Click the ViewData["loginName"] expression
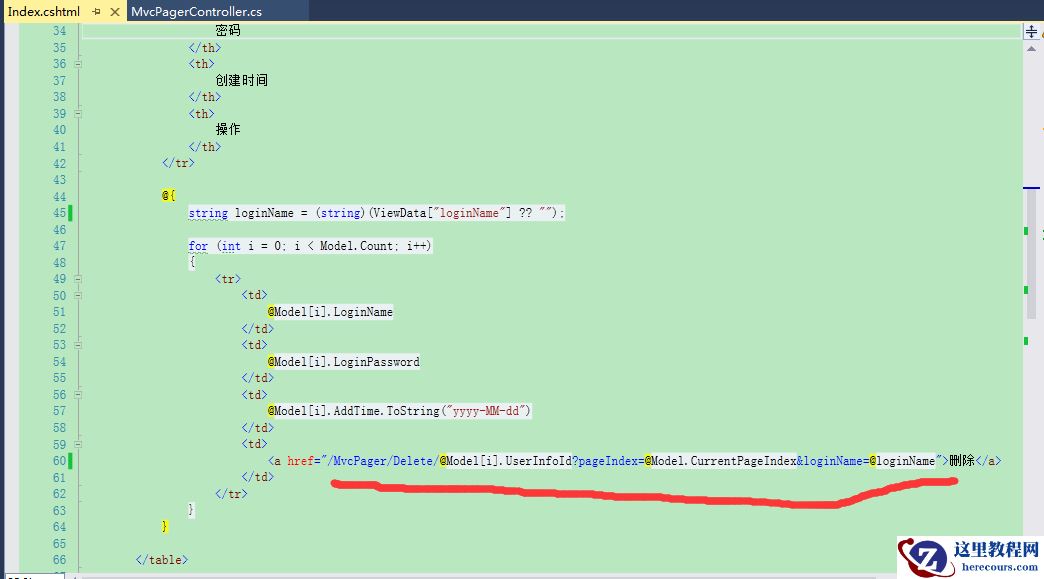Screen dimensions: 1044x579 point(443,213)
